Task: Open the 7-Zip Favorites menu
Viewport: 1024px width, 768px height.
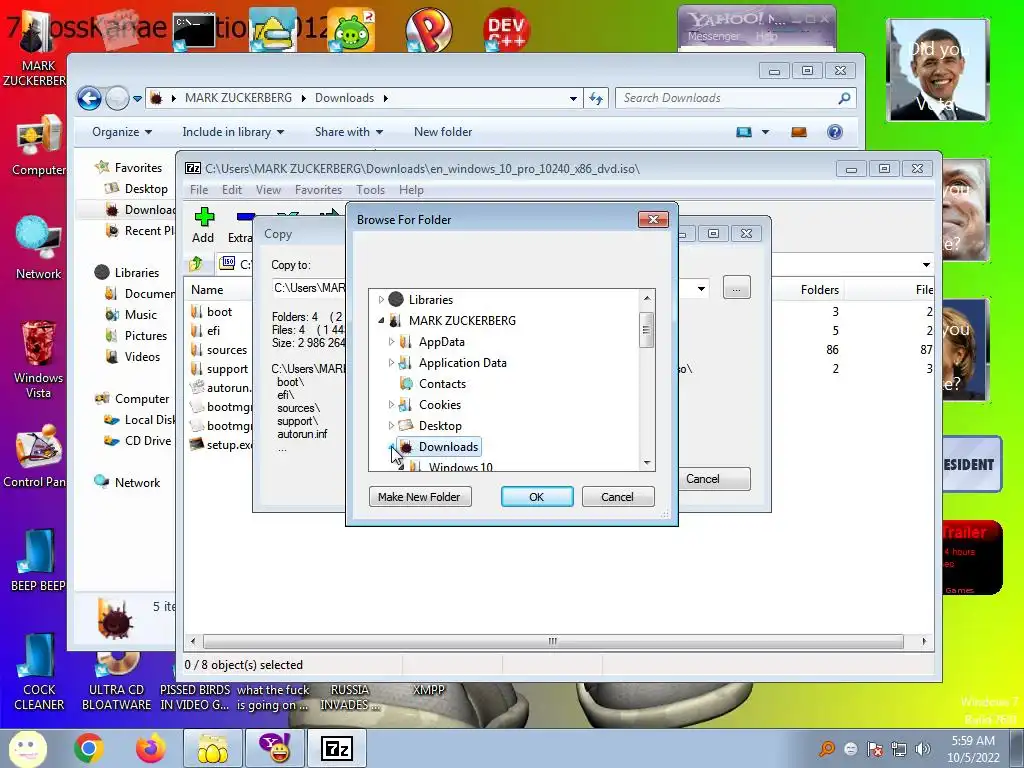Action: pyautogui.click(x=318, y=190)
